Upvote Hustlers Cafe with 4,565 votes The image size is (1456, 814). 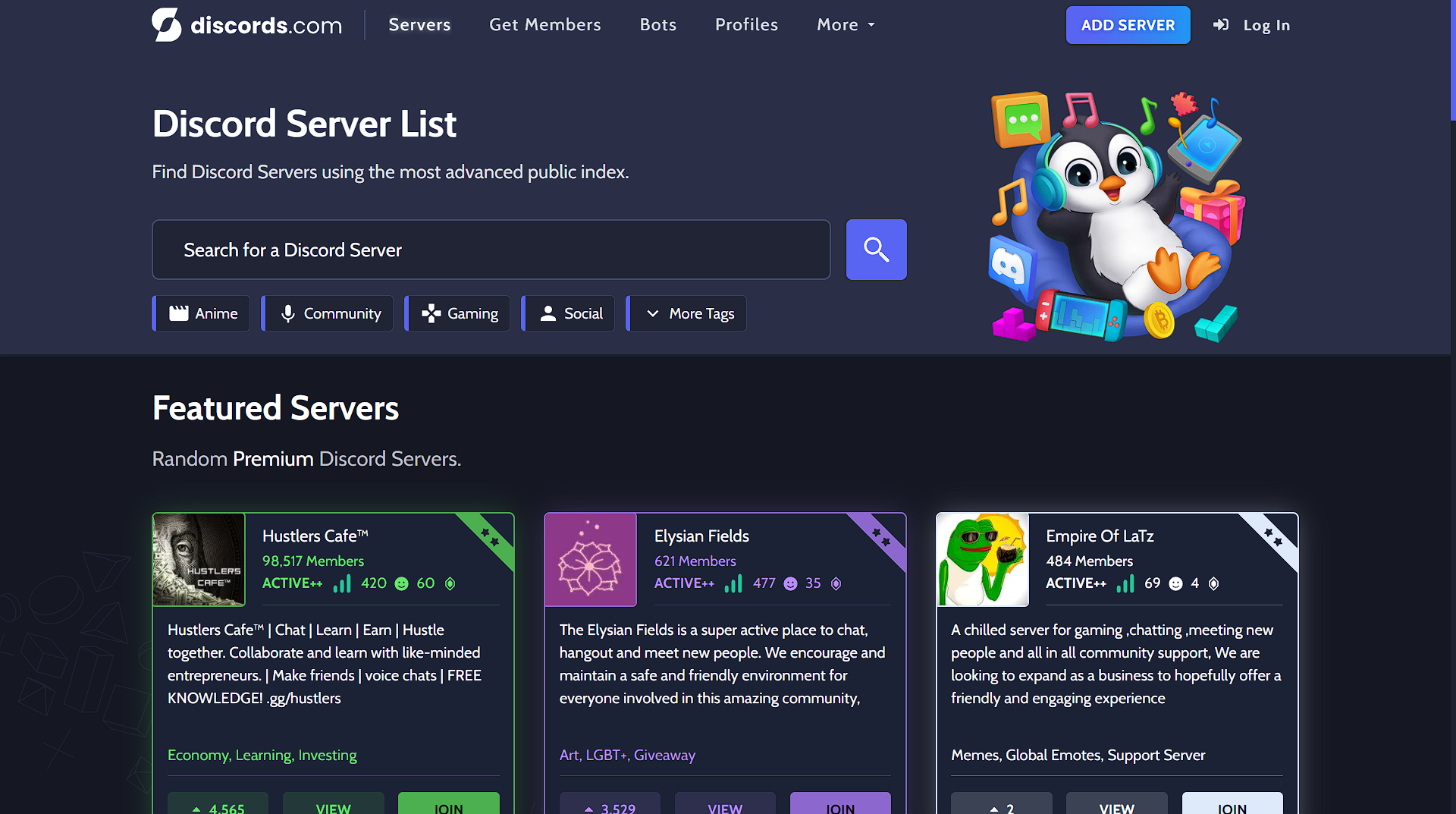coord(218,804)
